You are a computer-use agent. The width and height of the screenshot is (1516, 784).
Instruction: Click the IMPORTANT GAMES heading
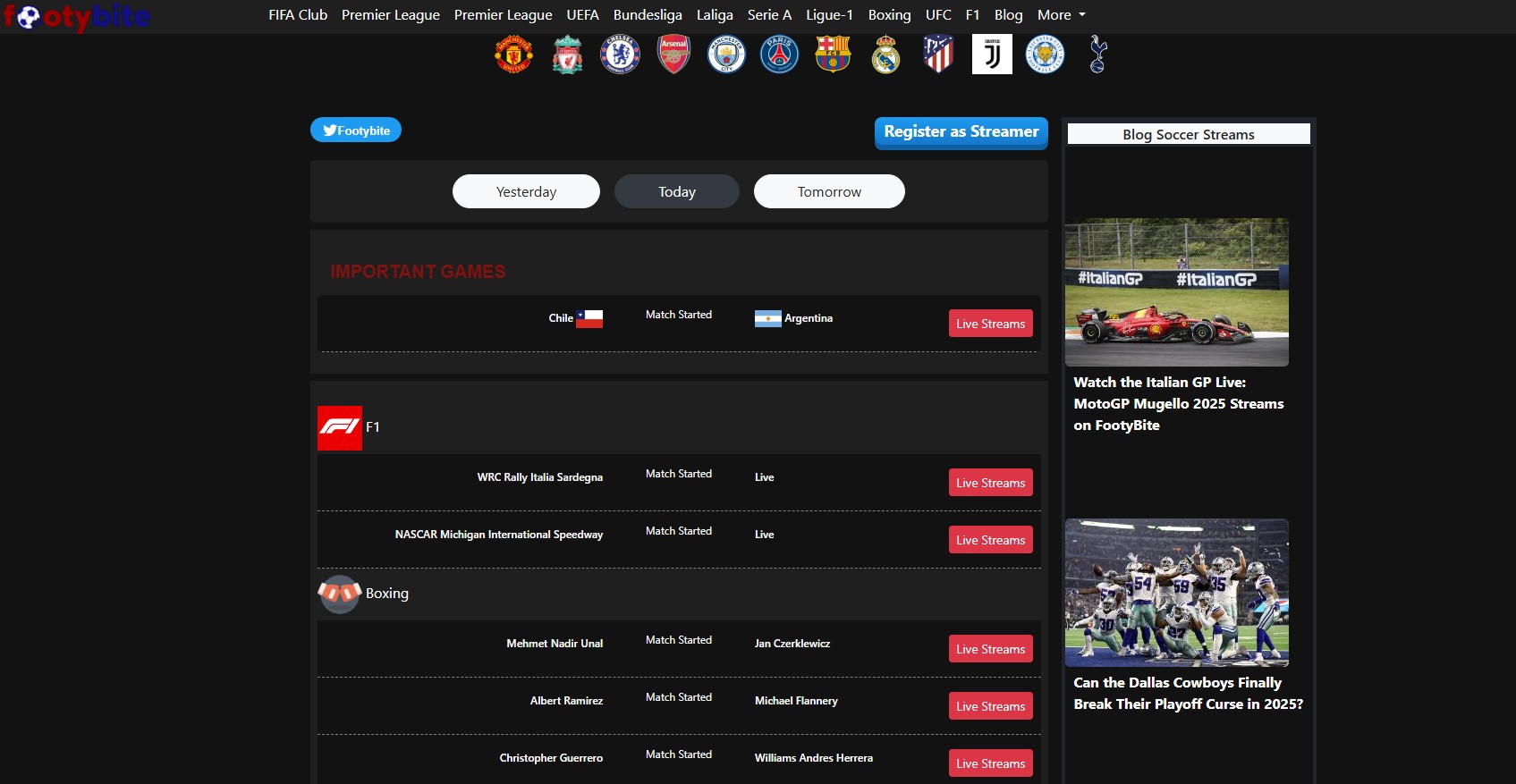(x=418, y=272)
